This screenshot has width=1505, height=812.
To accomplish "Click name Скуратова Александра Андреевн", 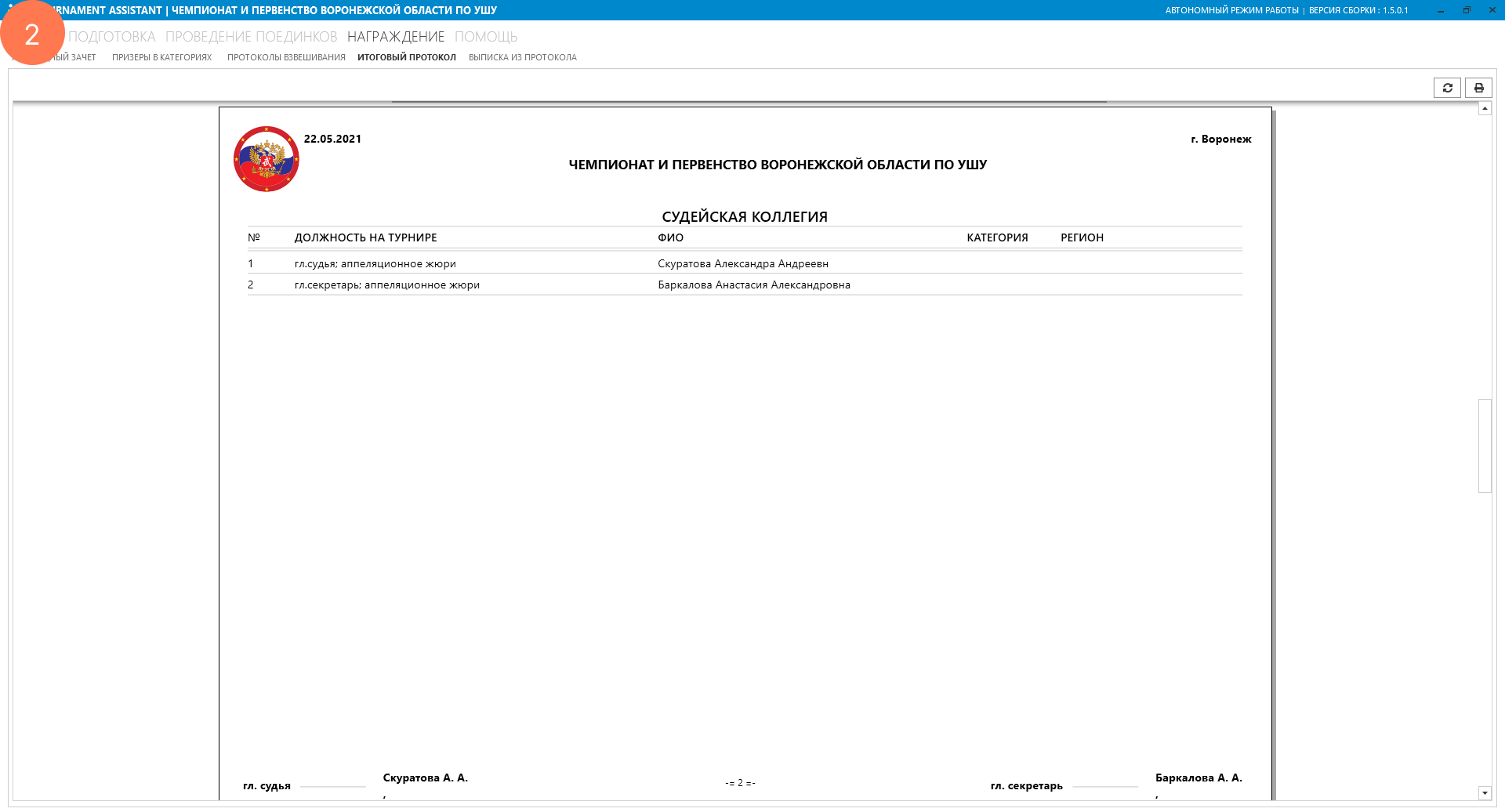I will (743, 264).
